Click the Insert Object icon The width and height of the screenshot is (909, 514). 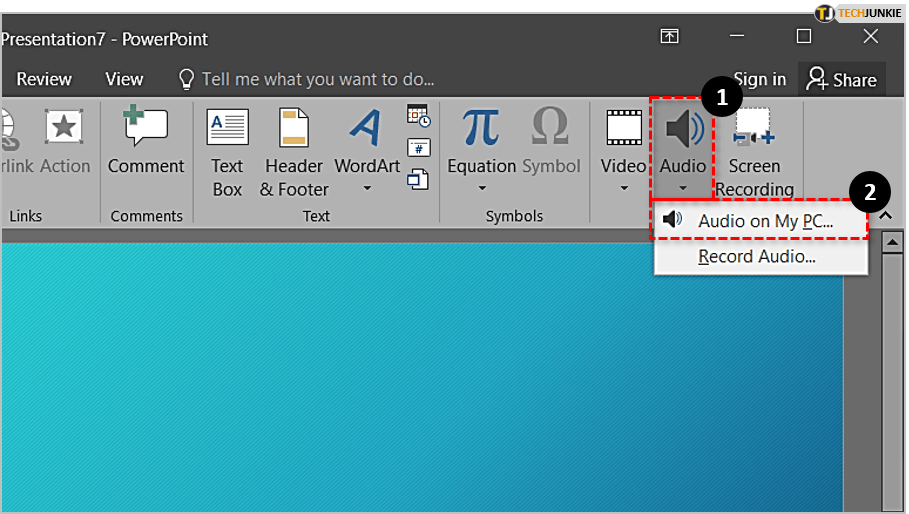coord(418,179)
